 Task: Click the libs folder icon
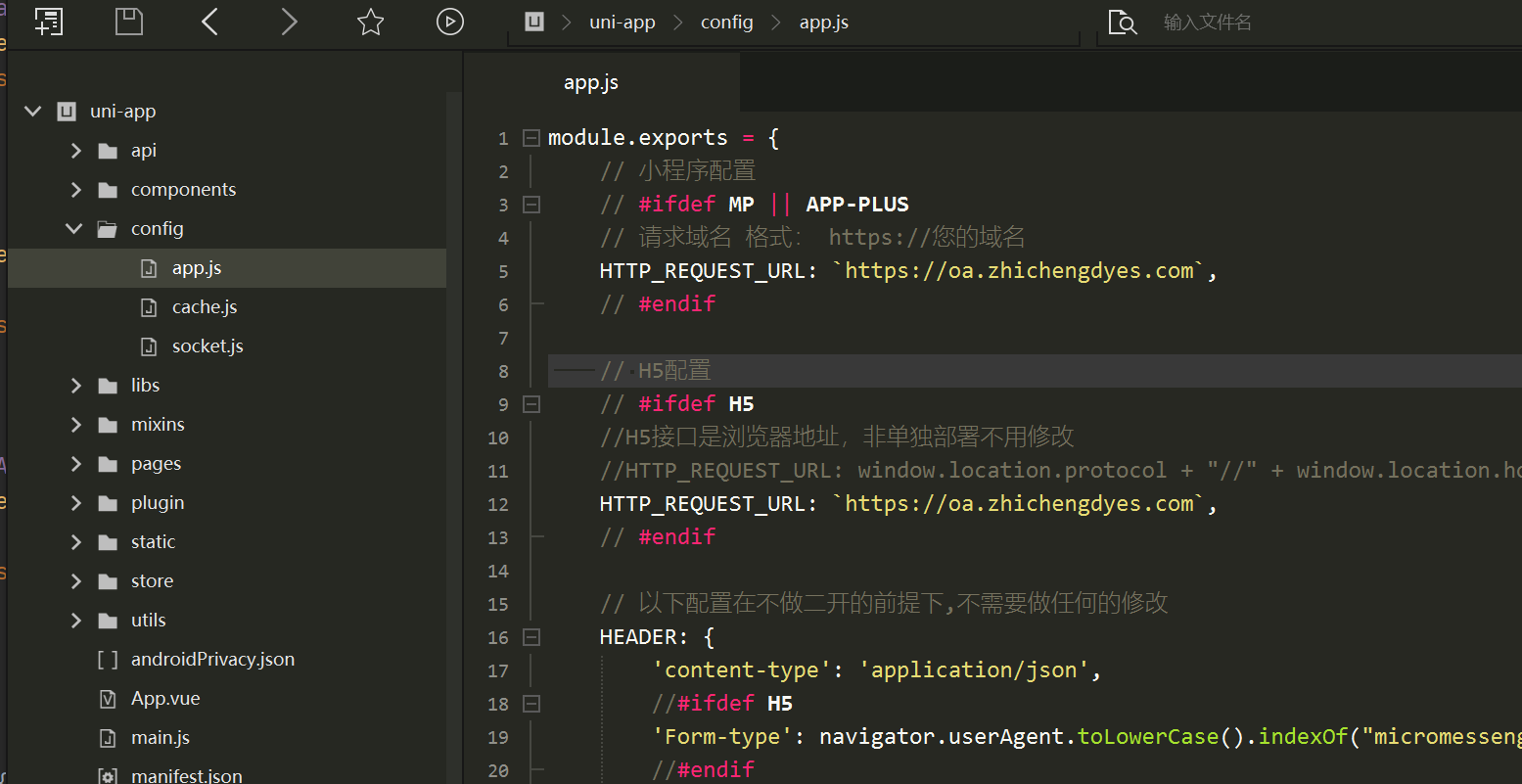click(x=108, y=386)
